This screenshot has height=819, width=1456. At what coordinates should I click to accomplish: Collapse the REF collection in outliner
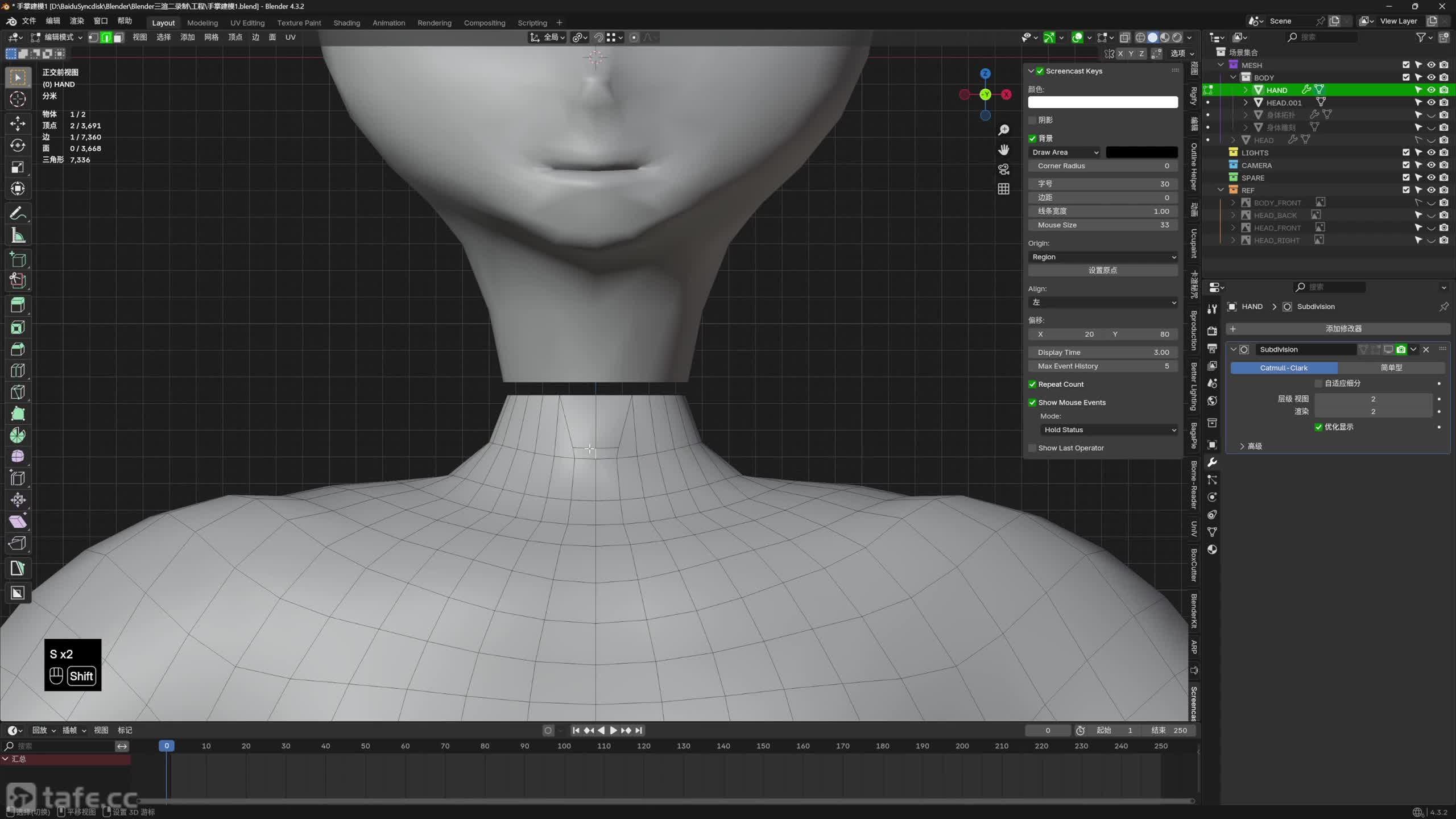(1221, 190)
